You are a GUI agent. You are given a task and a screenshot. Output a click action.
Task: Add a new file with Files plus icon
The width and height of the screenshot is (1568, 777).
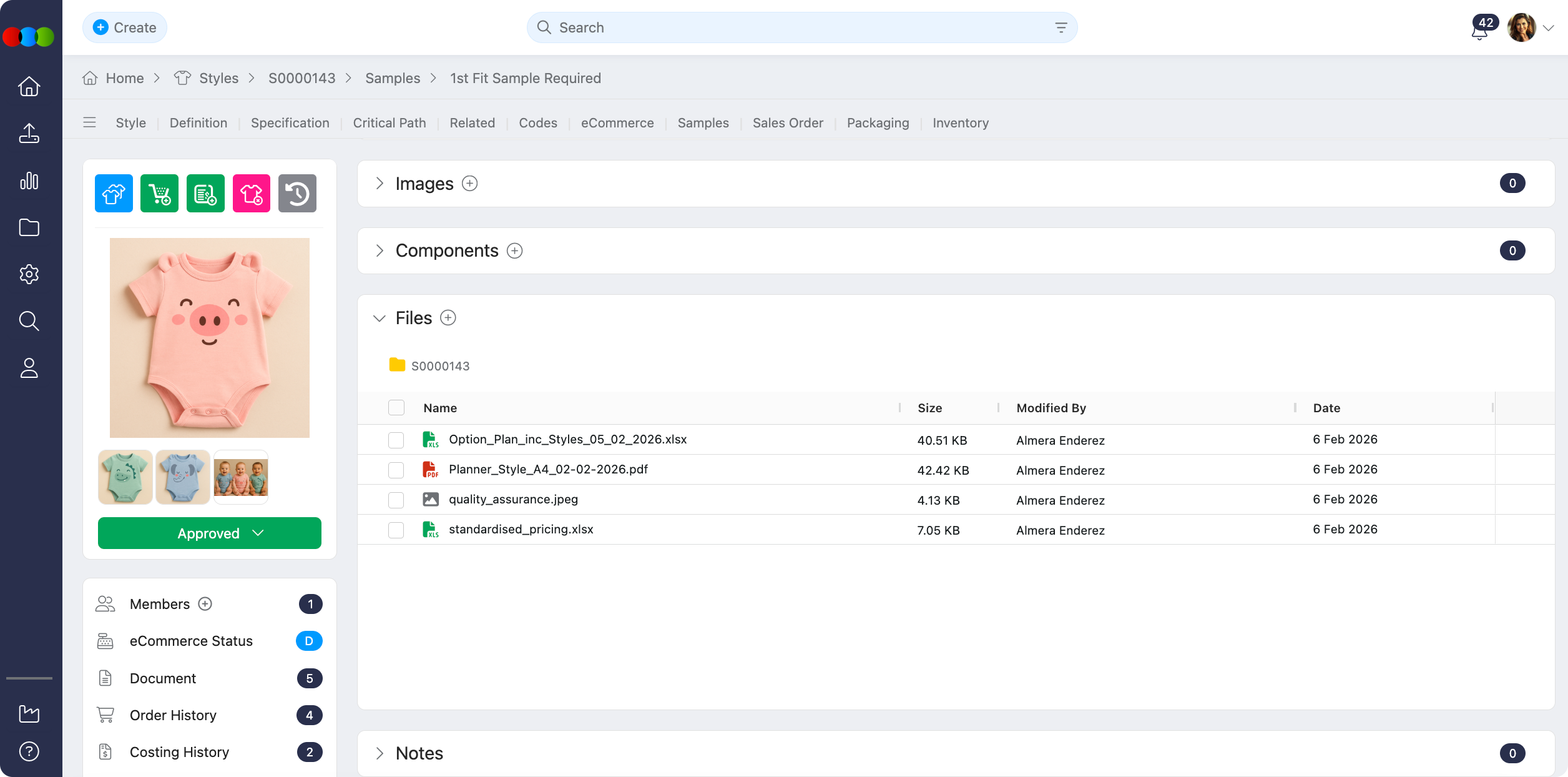[448, 318]
